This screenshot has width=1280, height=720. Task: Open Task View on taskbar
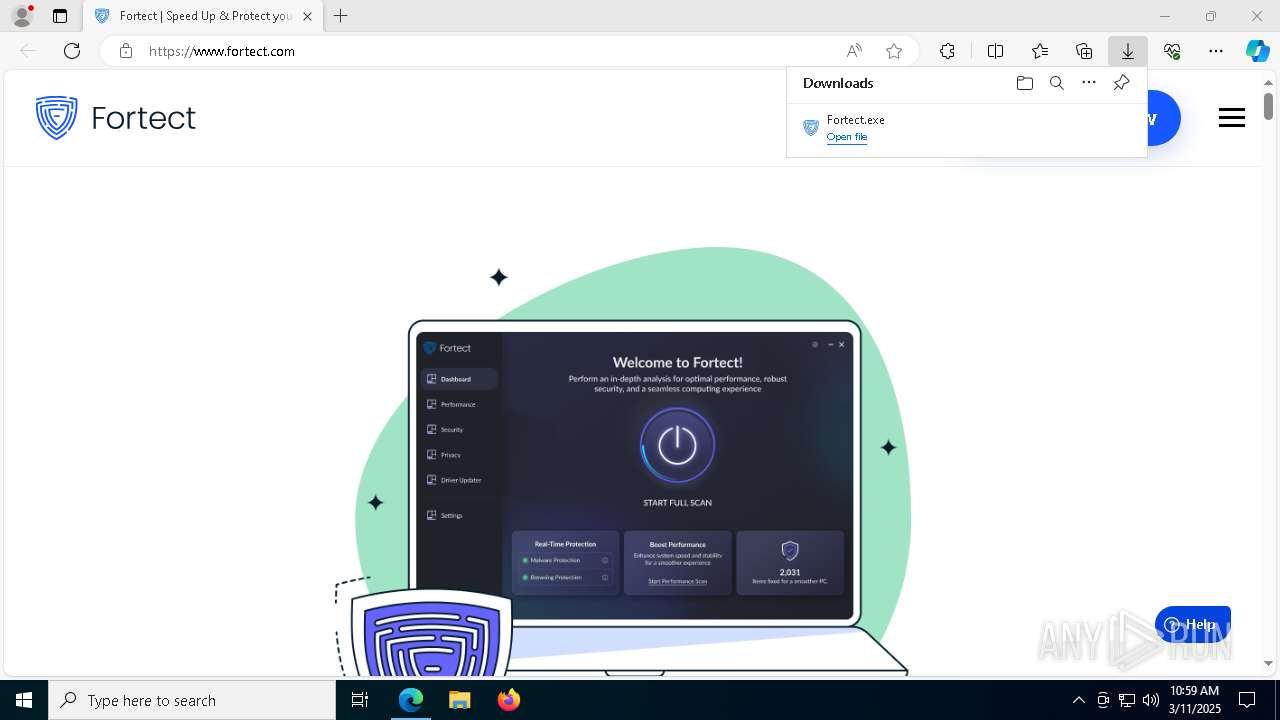click(x=360, y=700)
